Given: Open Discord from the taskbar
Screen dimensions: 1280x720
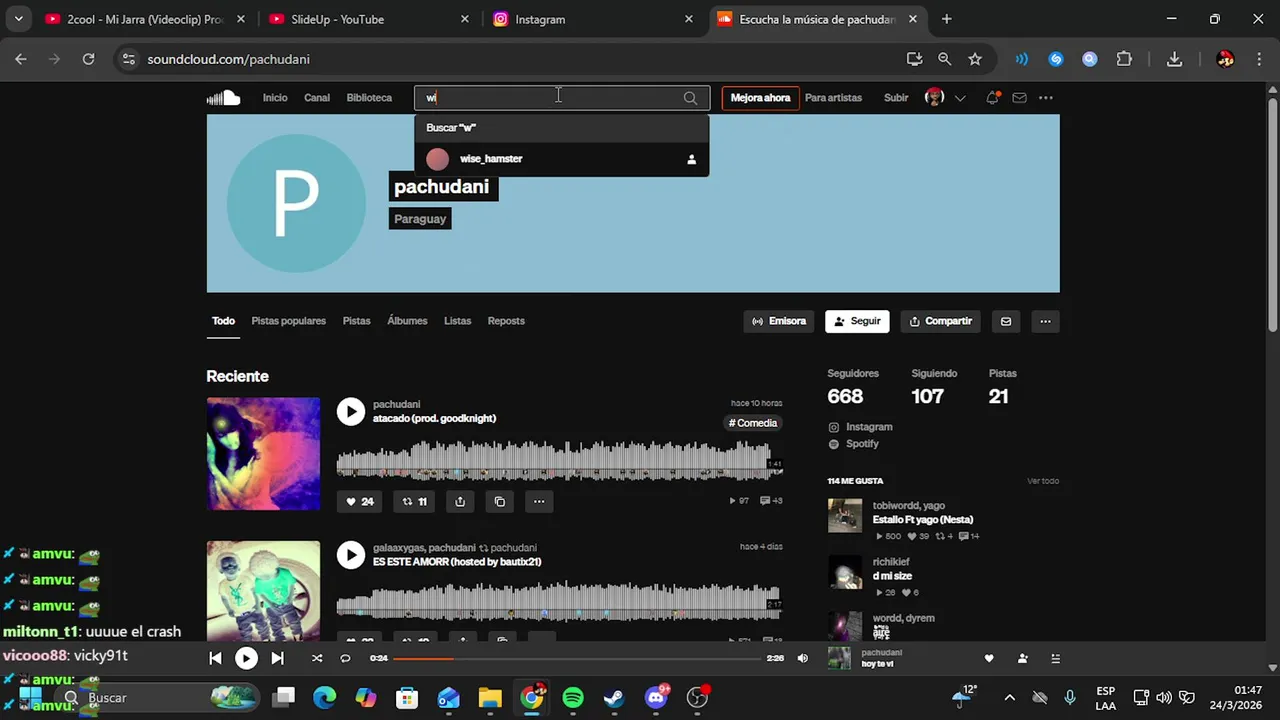Looking at the screenshot, I should (x=657, y=697).
